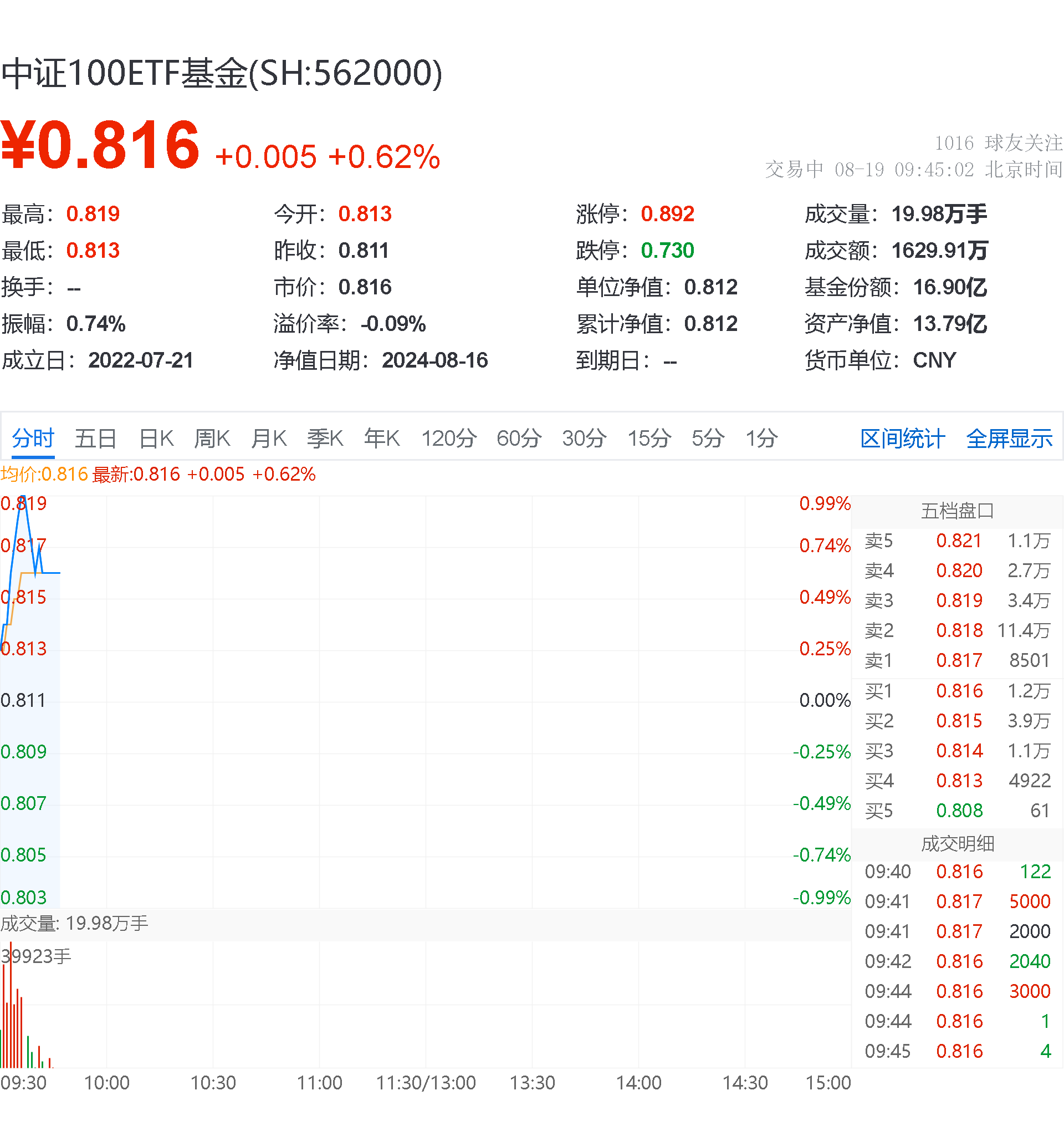Click the 涨停 value 0.892
Screen dimensions: 1064x1131
(668, 214)
